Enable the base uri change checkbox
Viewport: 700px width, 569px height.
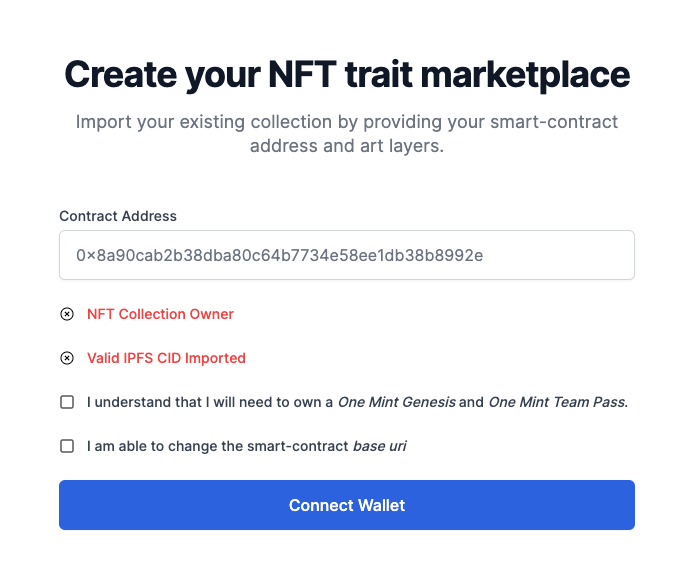[x=67, y=446]
